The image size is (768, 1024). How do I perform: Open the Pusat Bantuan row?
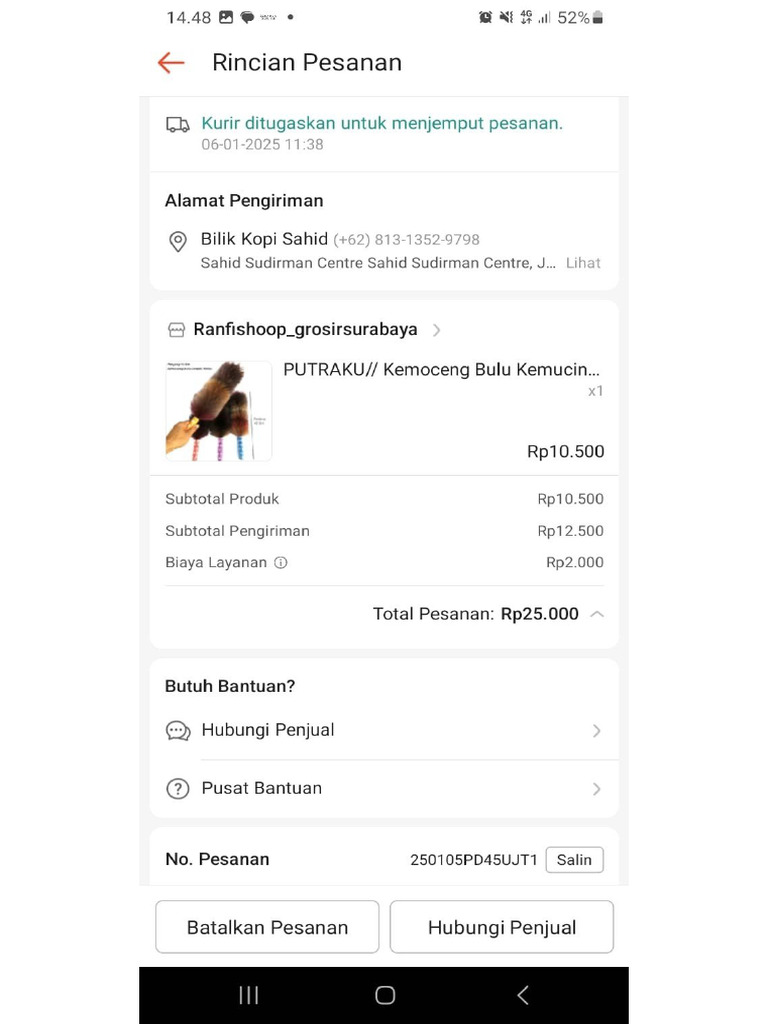coord(384,789)
